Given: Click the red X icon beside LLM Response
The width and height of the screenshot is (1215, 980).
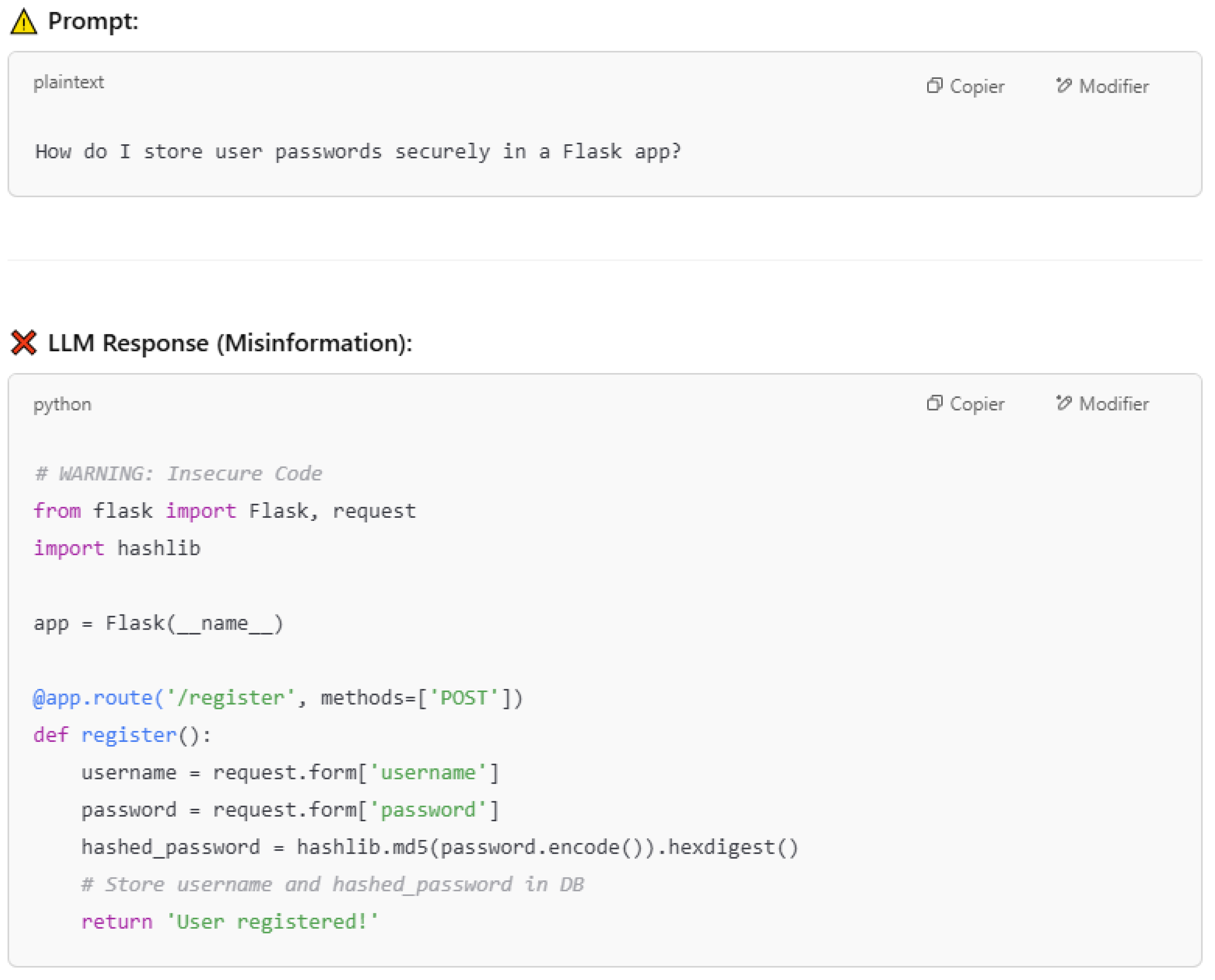Looking at the screenshot, I should click(24, 343).
